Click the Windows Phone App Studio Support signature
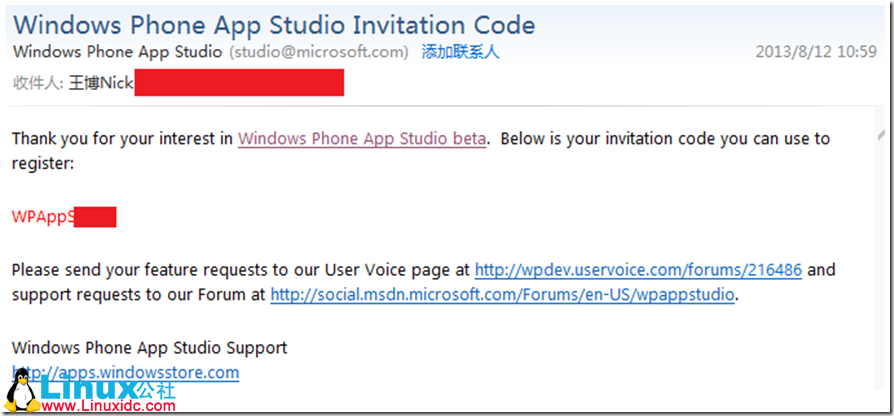The image size is (894, 416). point(149,348)
